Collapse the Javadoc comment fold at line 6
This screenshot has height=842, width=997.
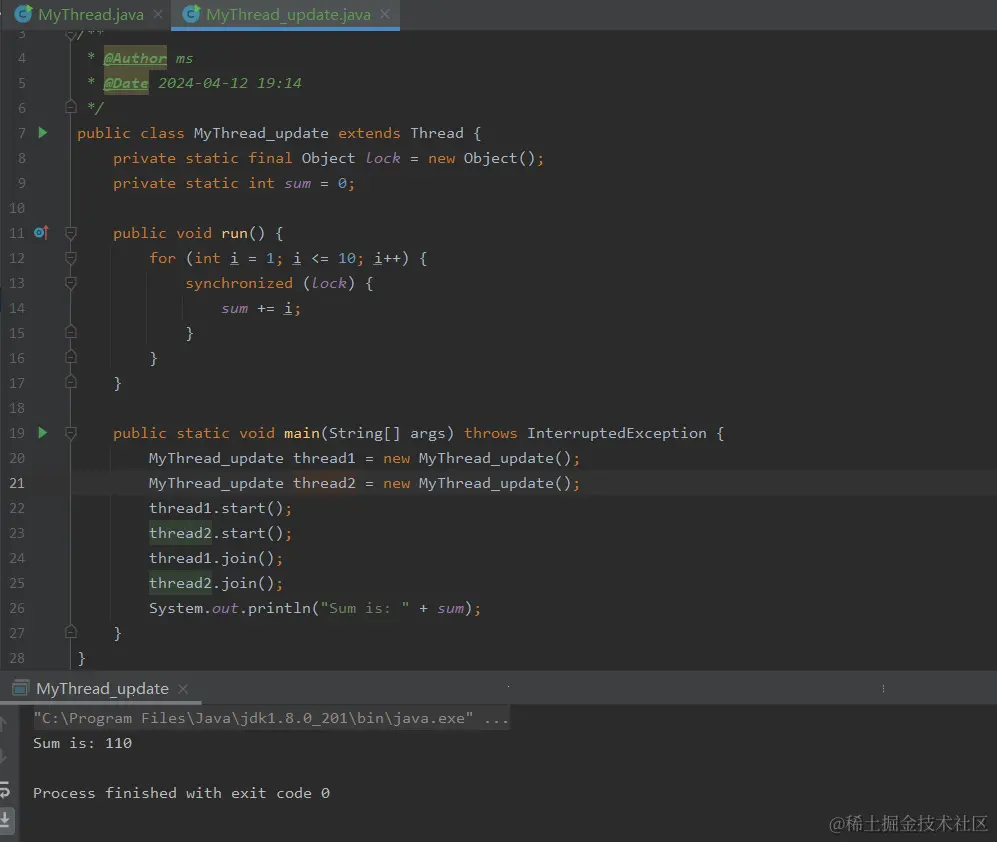71,107
